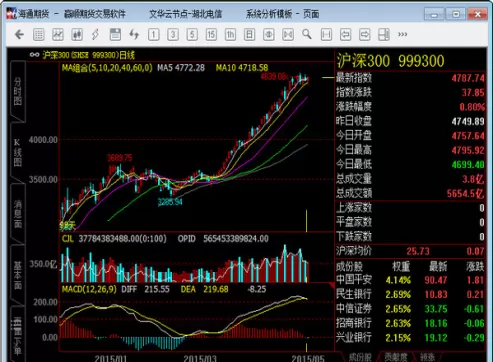Select the 5-minute period button

click(x=192, y=34)
